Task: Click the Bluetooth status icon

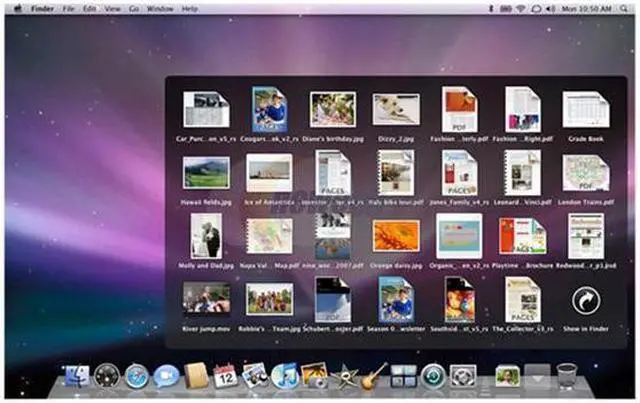Action: pyautogui.click(x=491, y=9)
